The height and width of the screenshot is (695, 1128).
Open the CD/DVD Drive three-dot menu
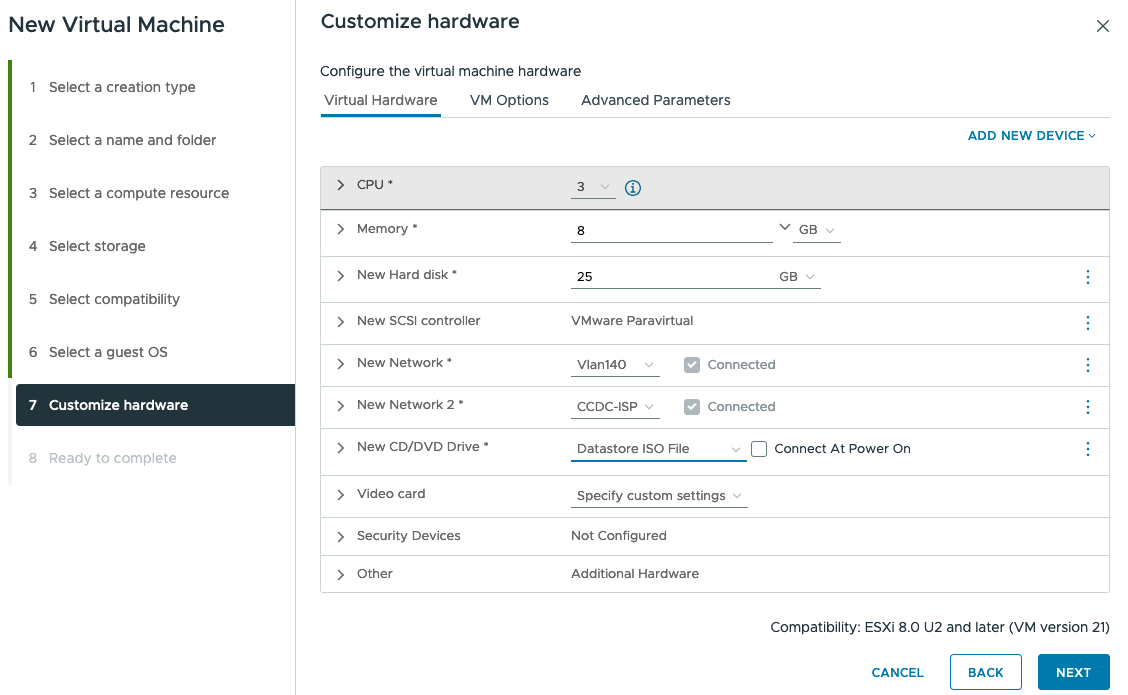point(1088,449)
